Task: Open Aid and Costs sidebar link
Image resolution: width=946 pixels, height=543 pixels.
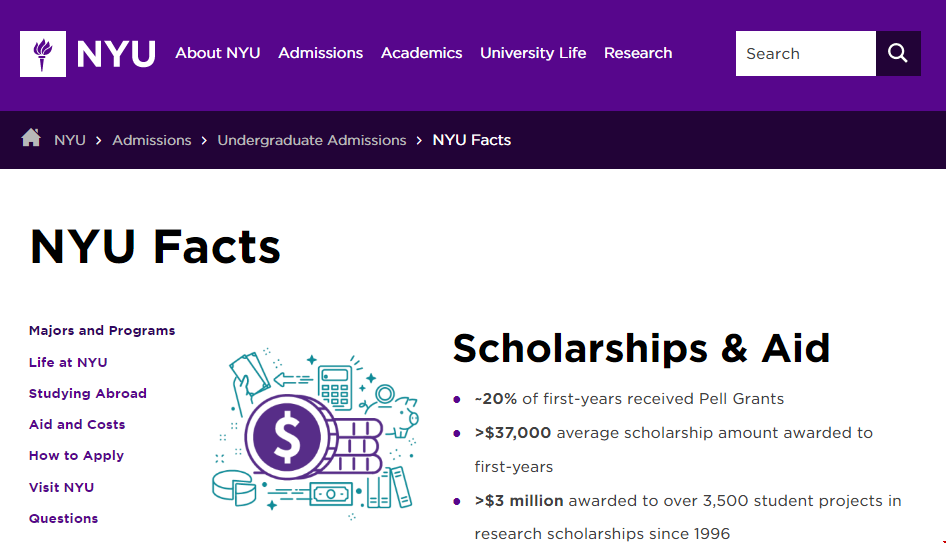Action: 77,425
